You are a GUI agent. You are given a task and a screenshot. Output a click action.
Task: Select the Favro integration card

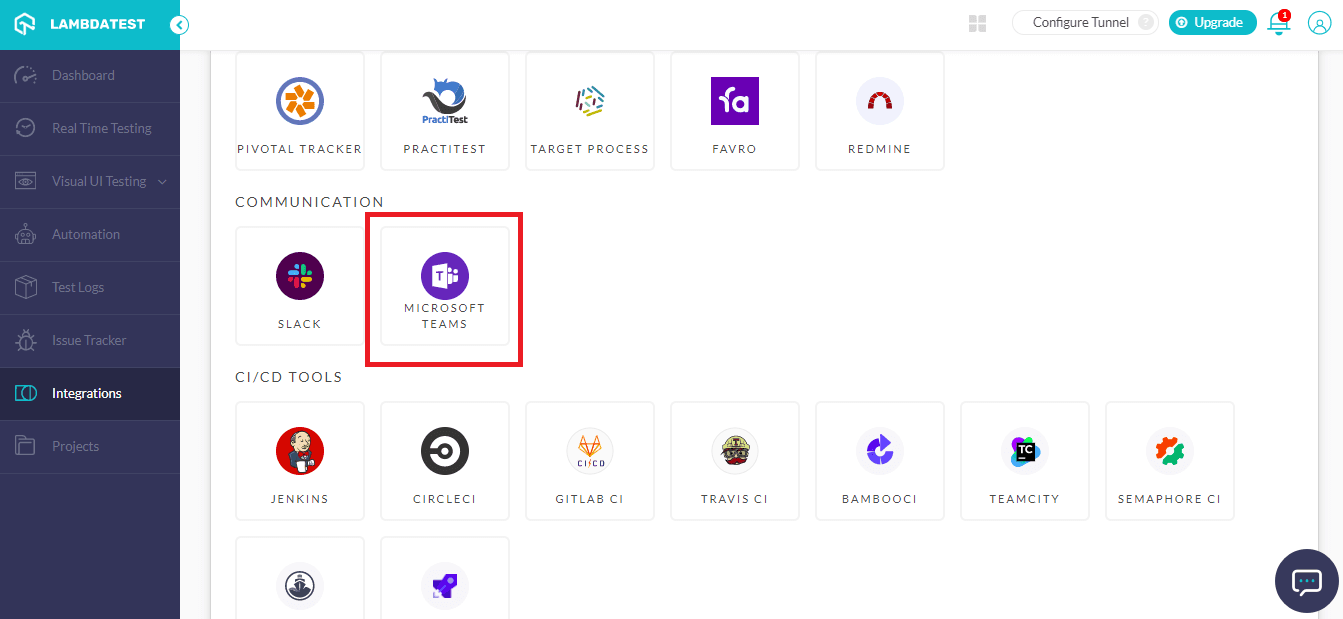734,110
